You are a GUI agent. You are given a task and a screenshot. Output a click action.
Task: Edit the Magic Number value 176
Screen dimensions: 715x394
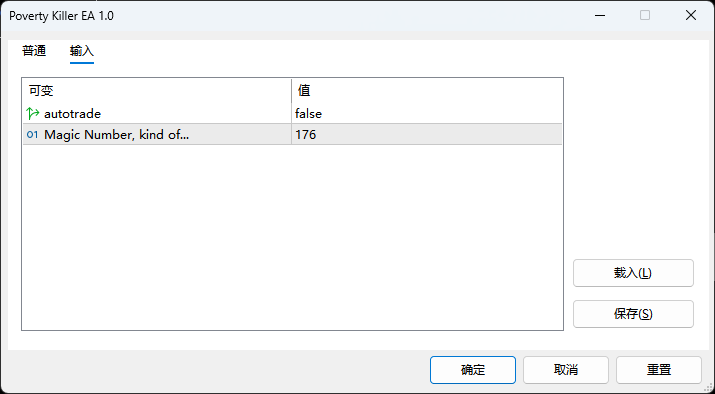point(426,135)
